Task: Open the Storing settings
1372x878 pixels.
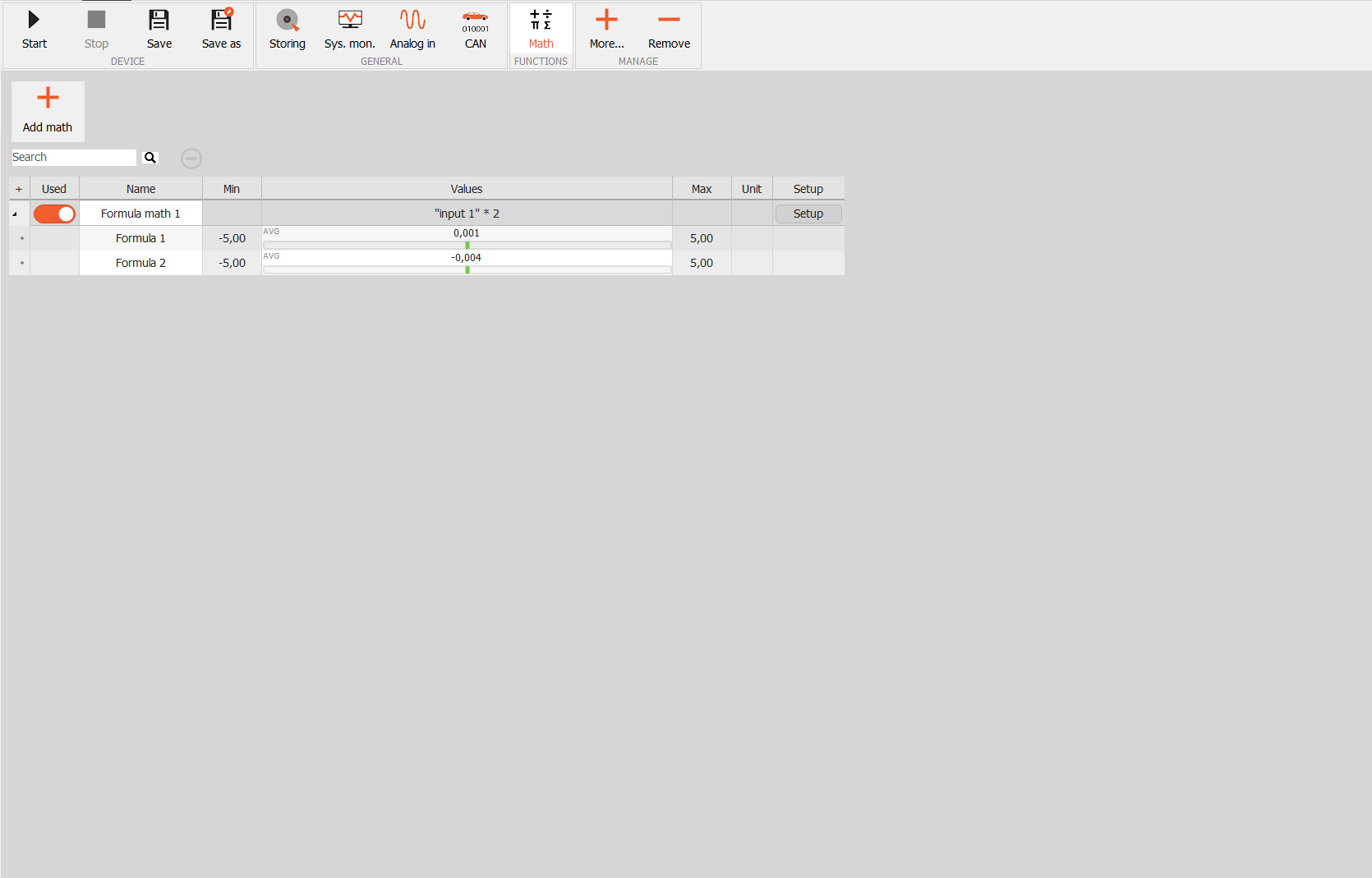Action: [288, 30]
